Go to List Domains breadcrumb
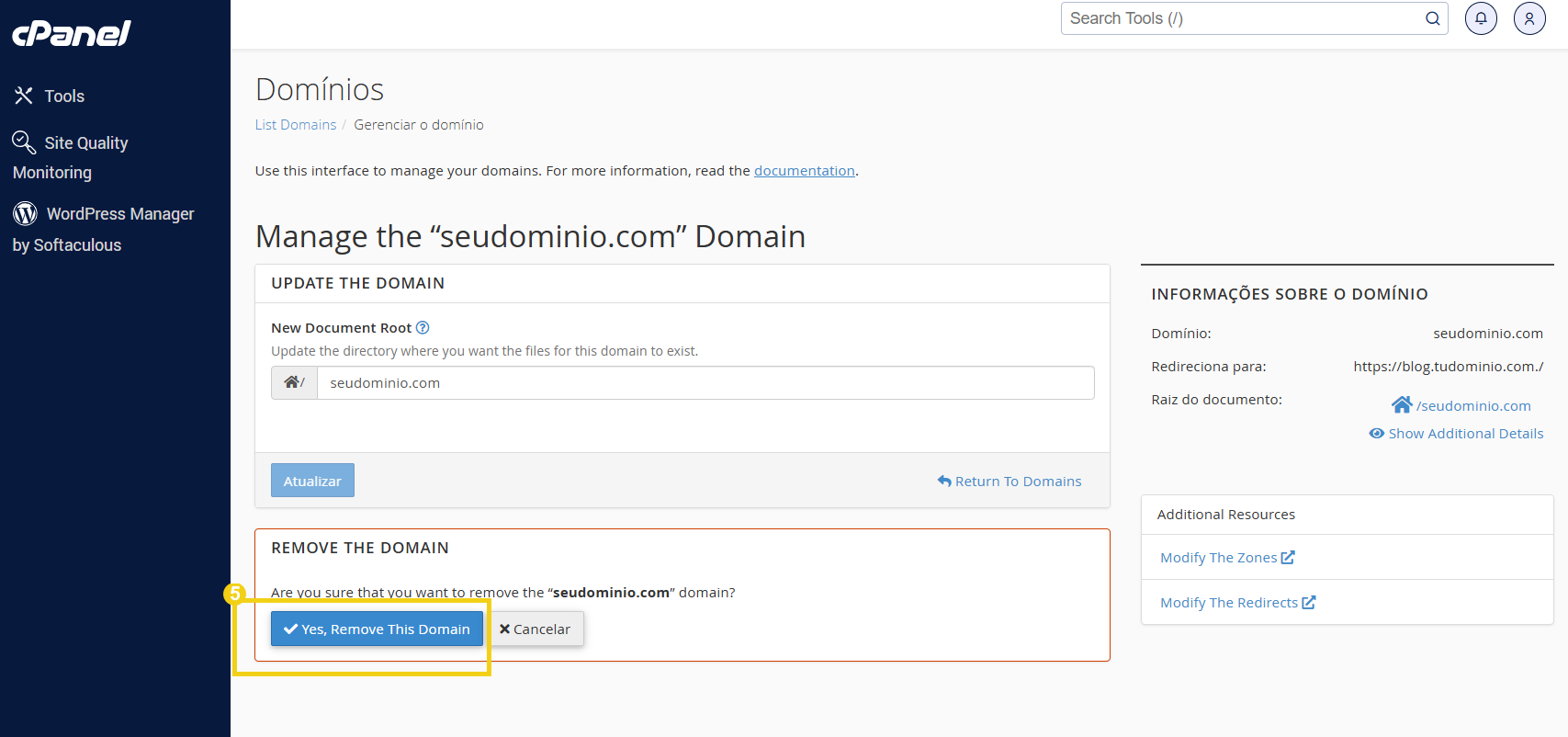Viewport: 1568px width, 737px height. (296, 125)
